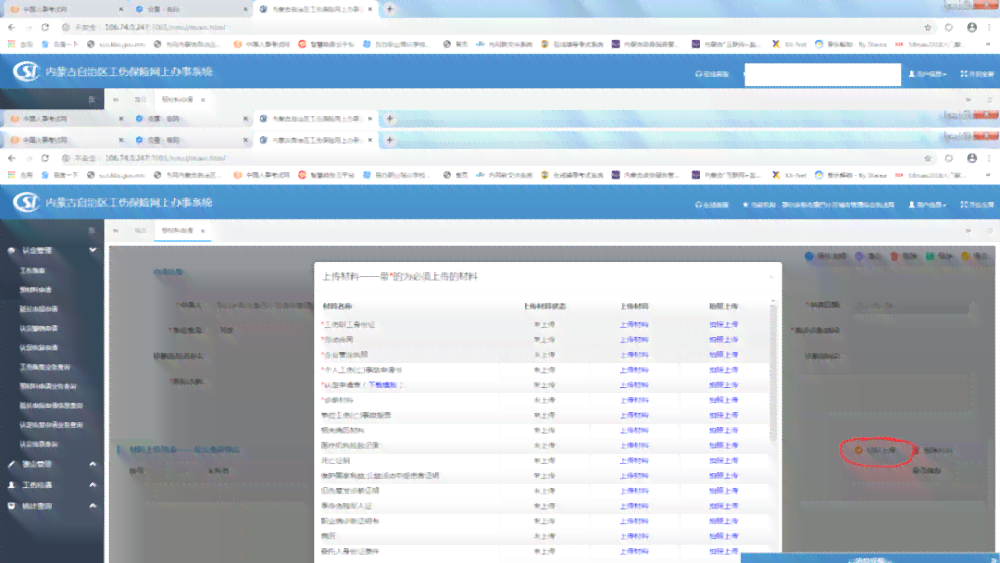This screenshot has height=563, width=1000.
Task: Click 拍照上传 for 职业病诊断证明书 row
Action: pos(724,521)
